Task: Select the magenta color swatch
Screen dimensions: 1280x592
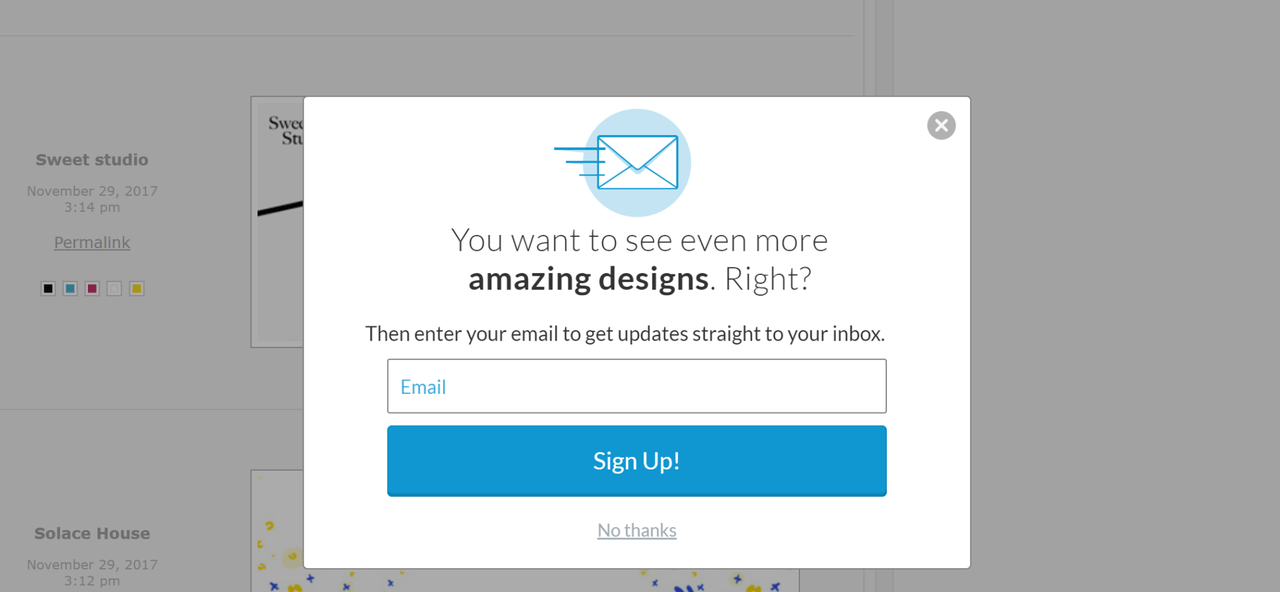Action: (92, 288)
